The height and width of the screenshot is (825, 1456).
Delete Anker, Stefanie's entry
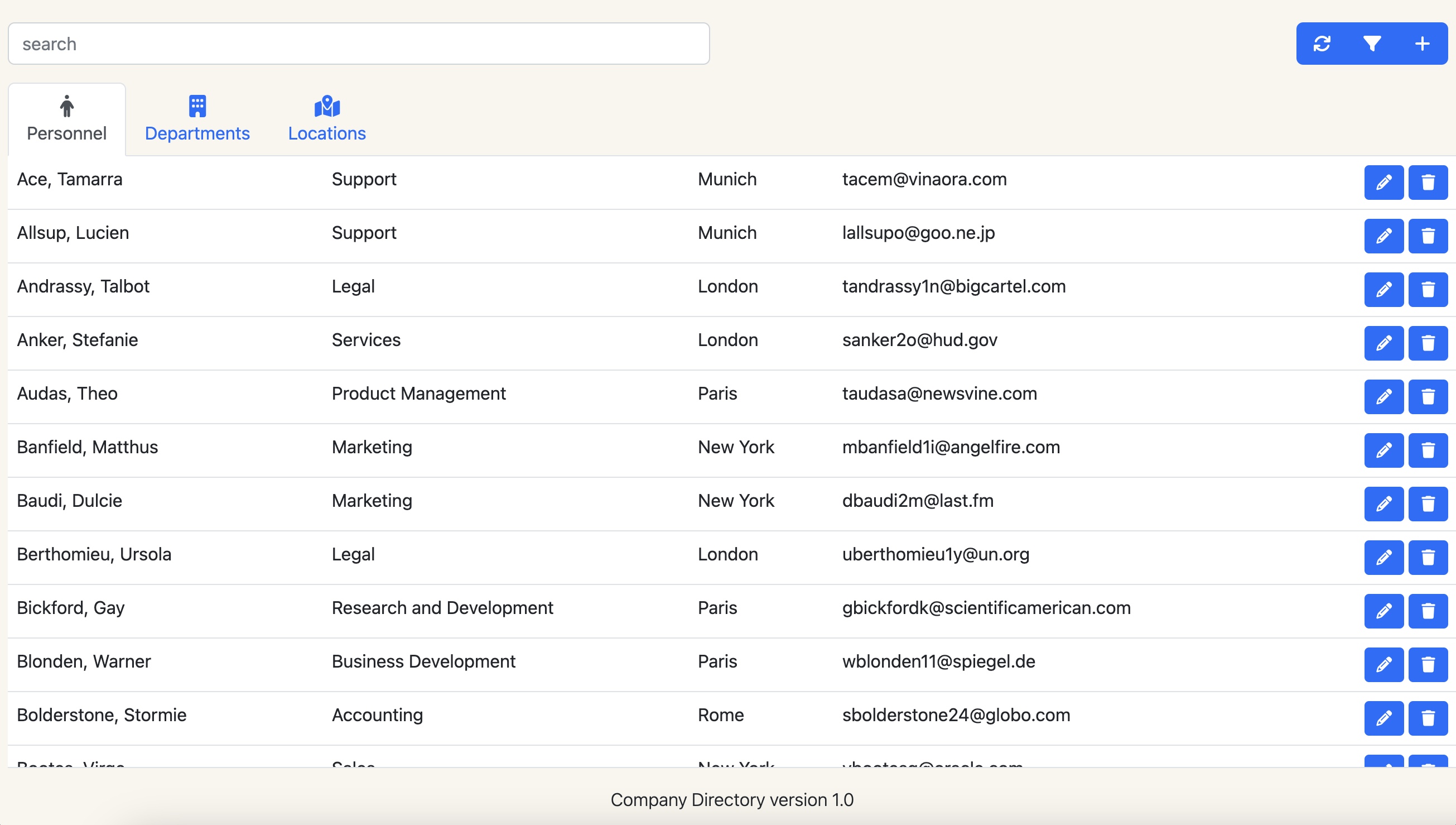[1428, 343]
